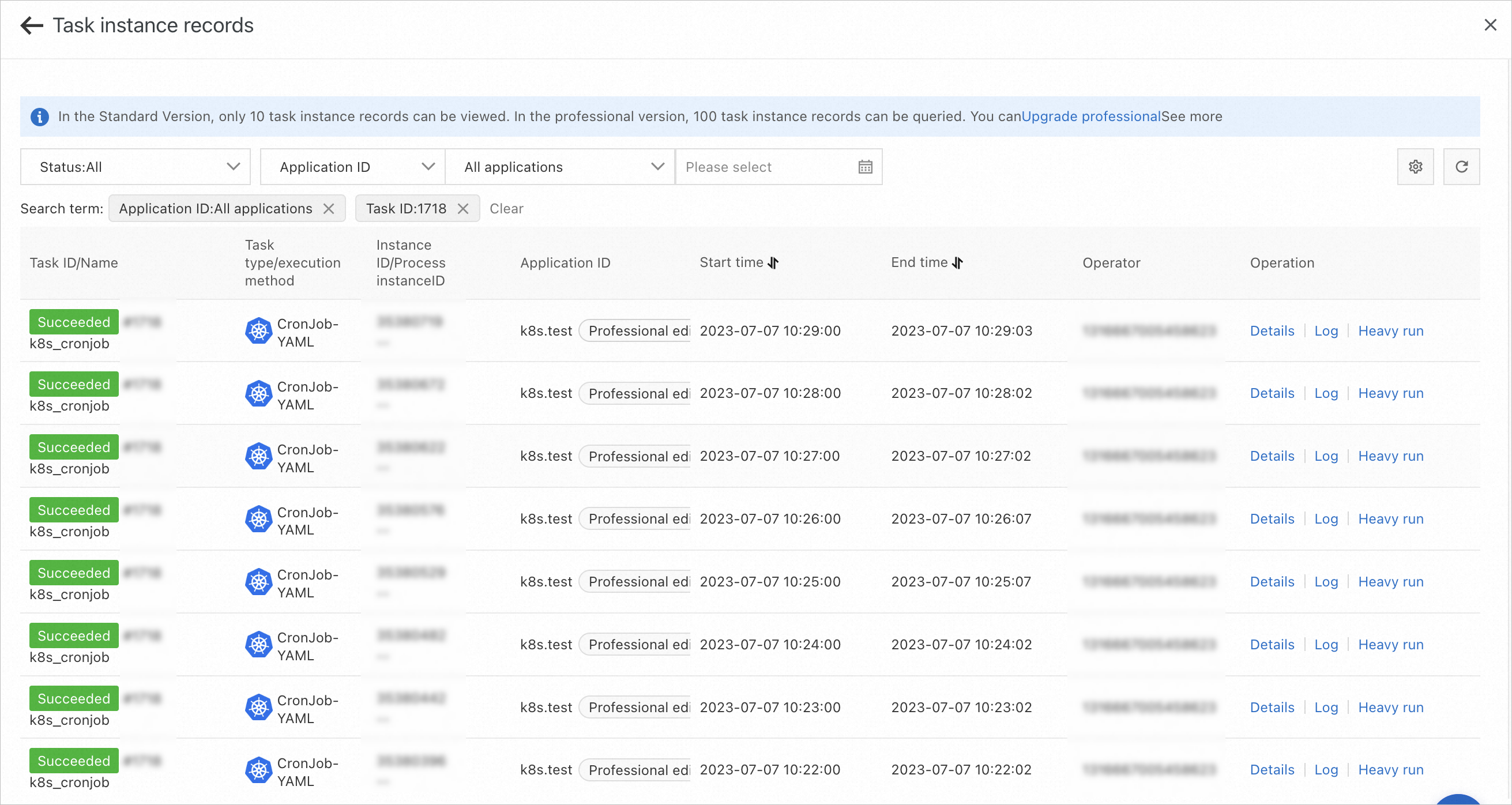Image resolution: width=1512 pixels, height=805 pixels.
Task: View Log for the 10:26:00 instance
Action: (1326, 518)
